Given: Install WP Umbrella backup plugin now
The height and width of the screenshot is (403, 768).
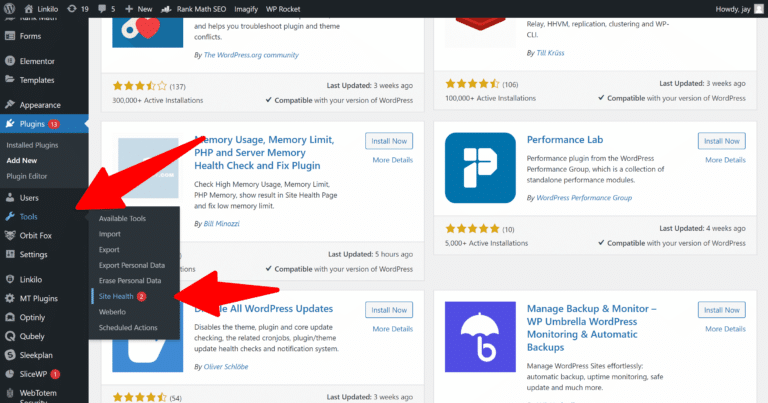Looking at the screenshot, I should coord(721,310).
